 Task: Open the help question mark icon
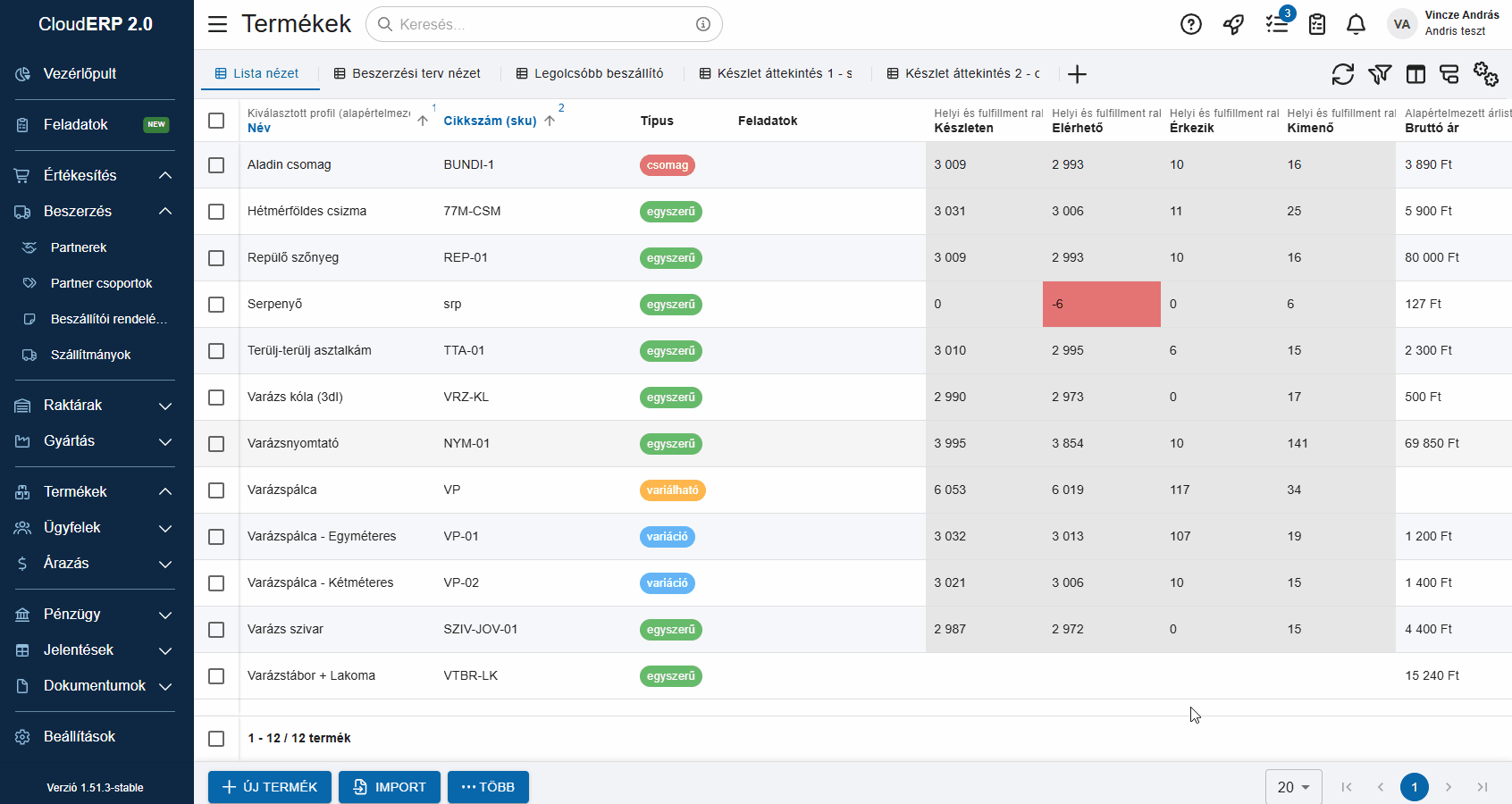[1190, 25]
